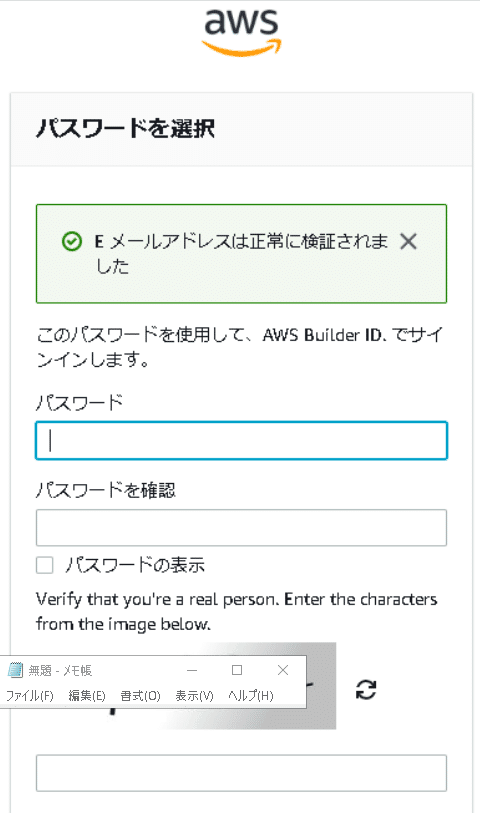Screen dimensions: 480x813
Task: Open the 表示(V) menu
Action: click(x=194, y=696)
